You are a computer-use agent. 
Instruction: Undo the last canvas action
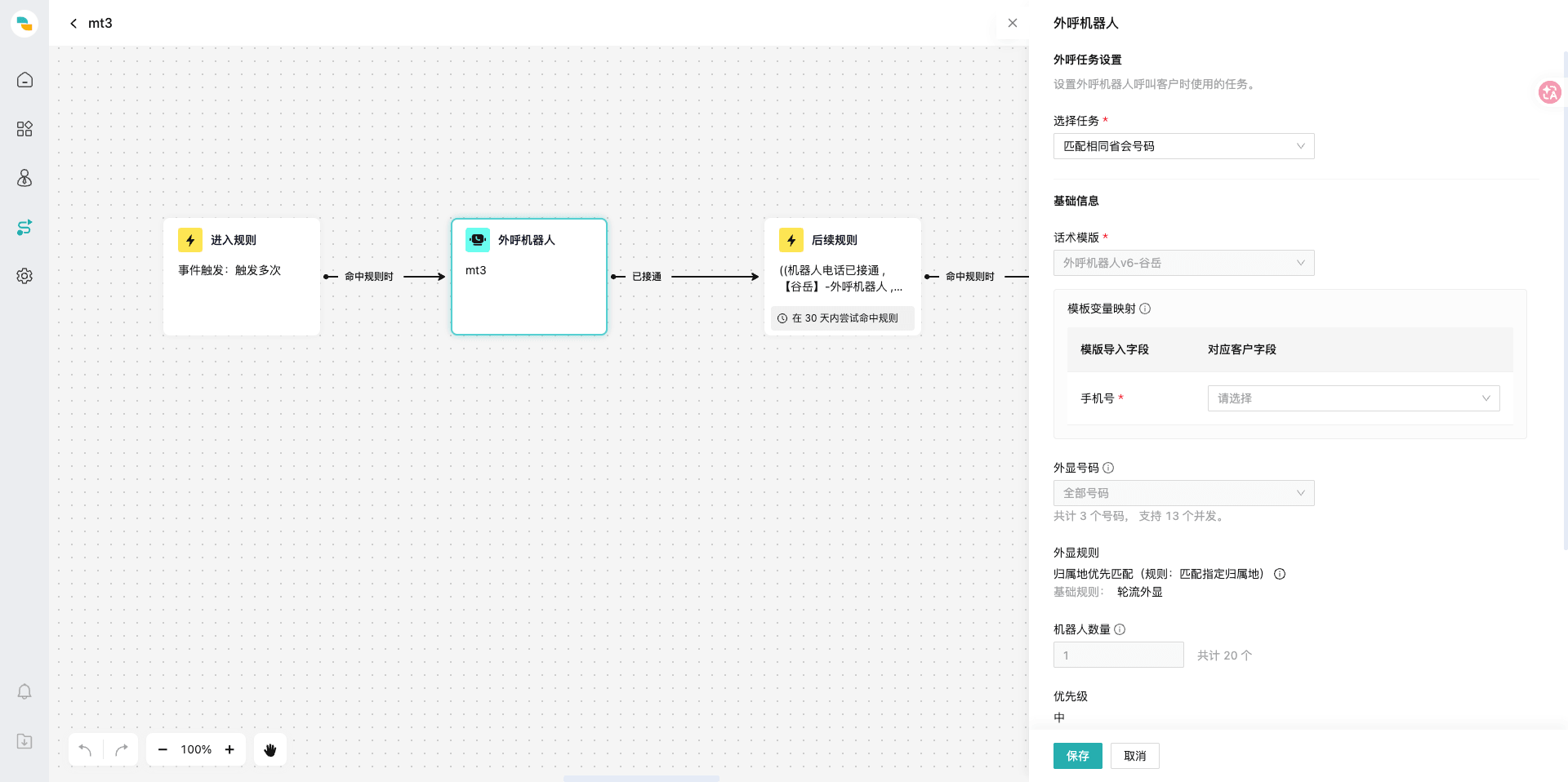tap(85, 749)
